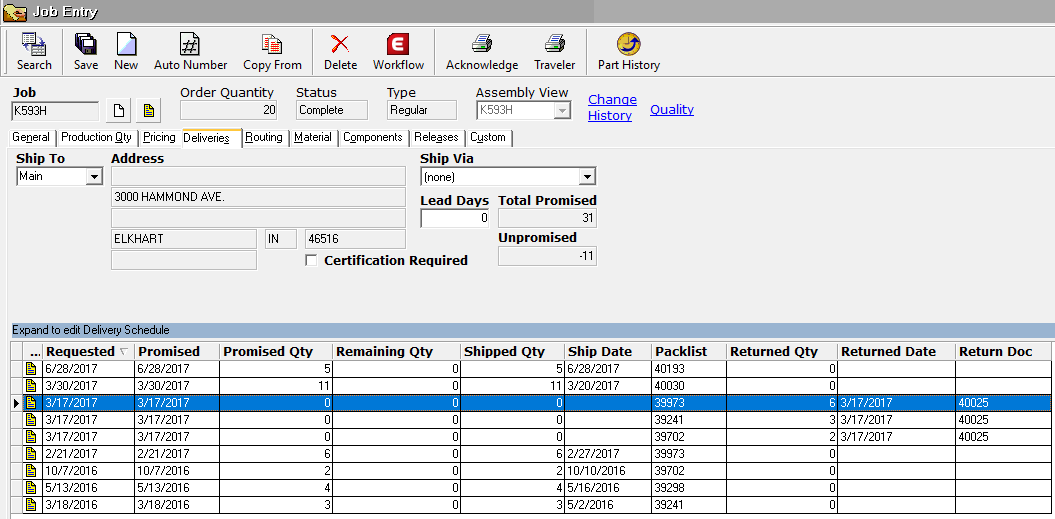The height and width of the screenshot is (519, 1055).
Task: Open the Ship Via dropdown
Action: 587,177
